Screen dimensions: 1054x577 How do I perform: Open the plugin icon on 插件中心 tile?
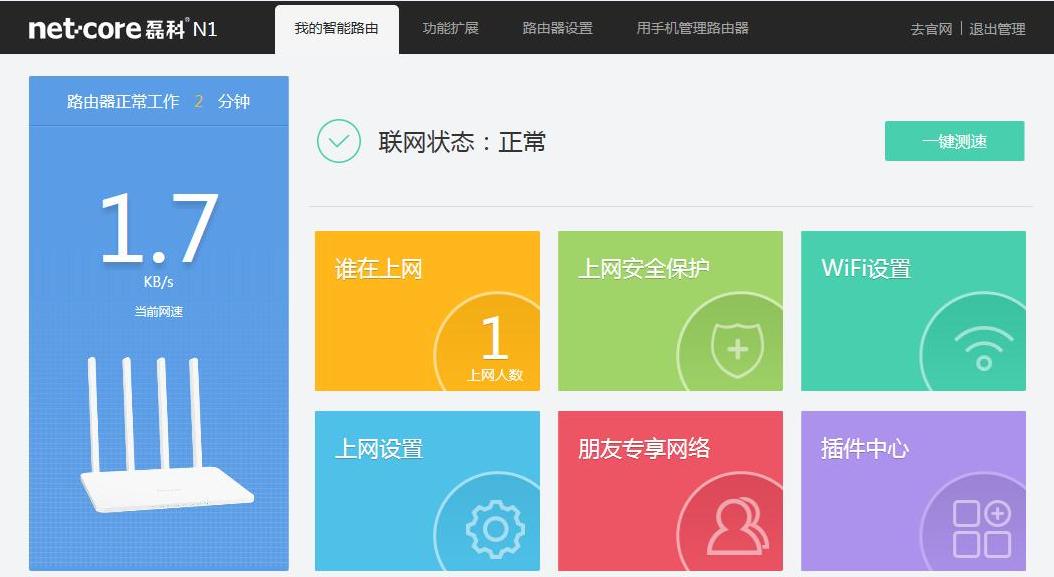pos(983,527)
